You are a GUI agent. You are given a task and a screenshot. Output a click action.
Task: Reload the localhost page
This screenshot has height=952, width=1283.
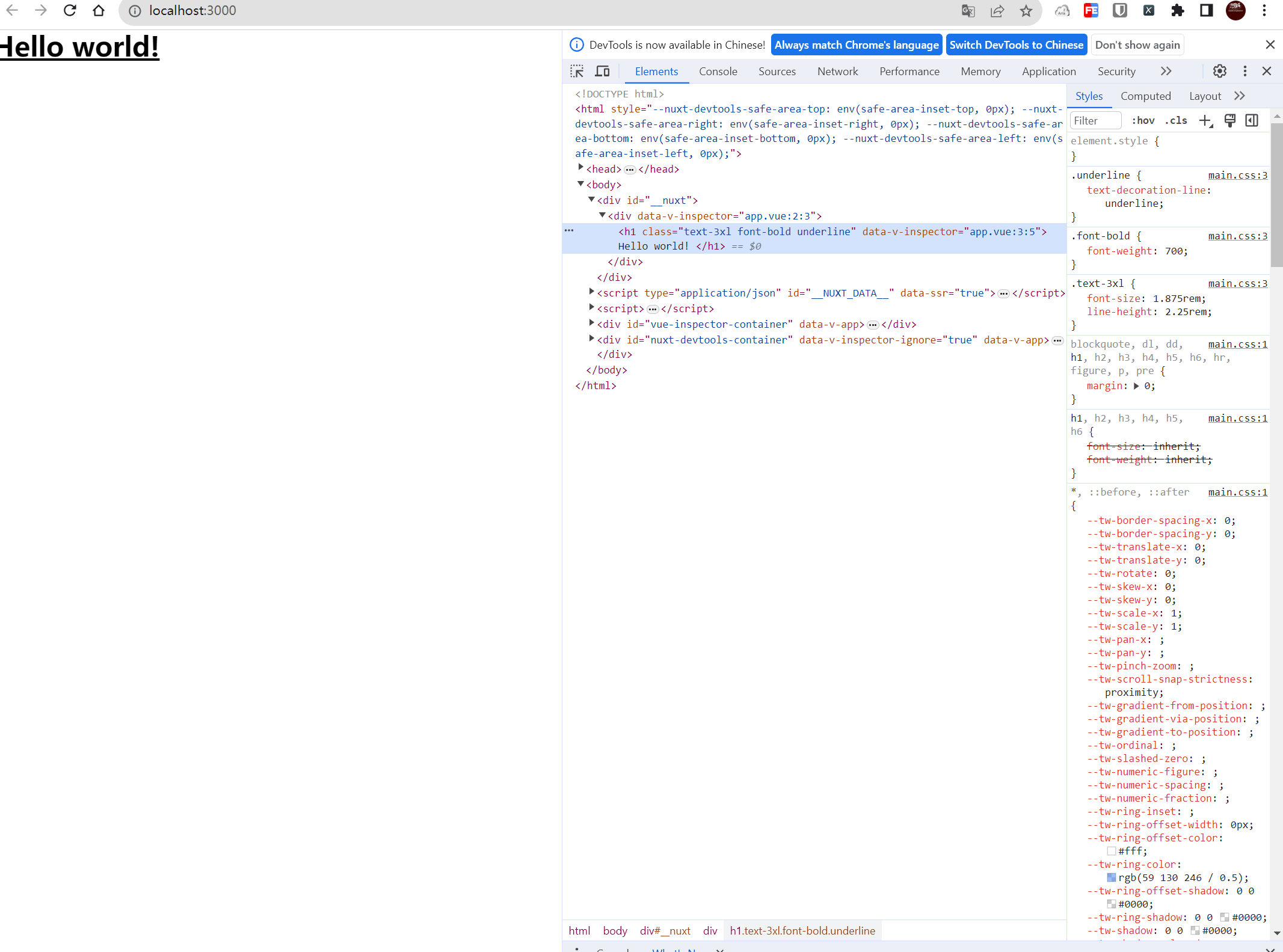70,10
